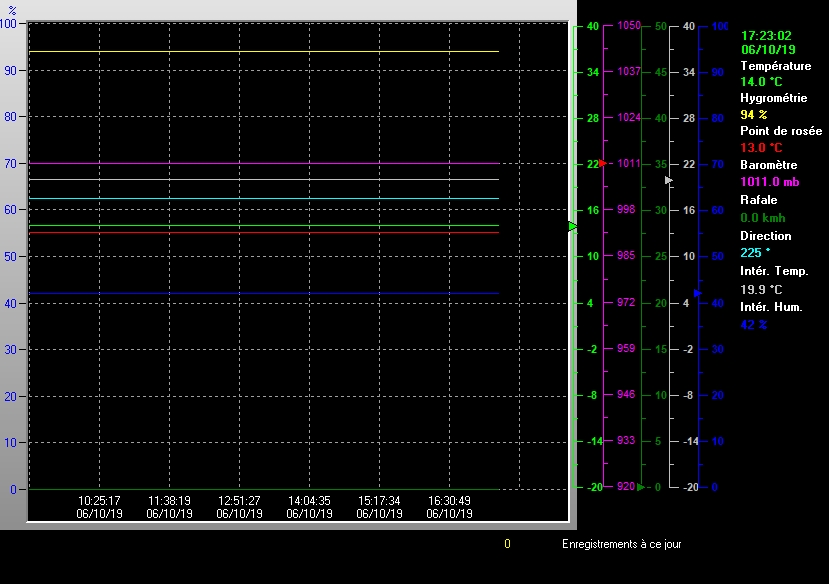Select the cyan '225 °' direction value

pyautogui.click(x=755, y=253)
